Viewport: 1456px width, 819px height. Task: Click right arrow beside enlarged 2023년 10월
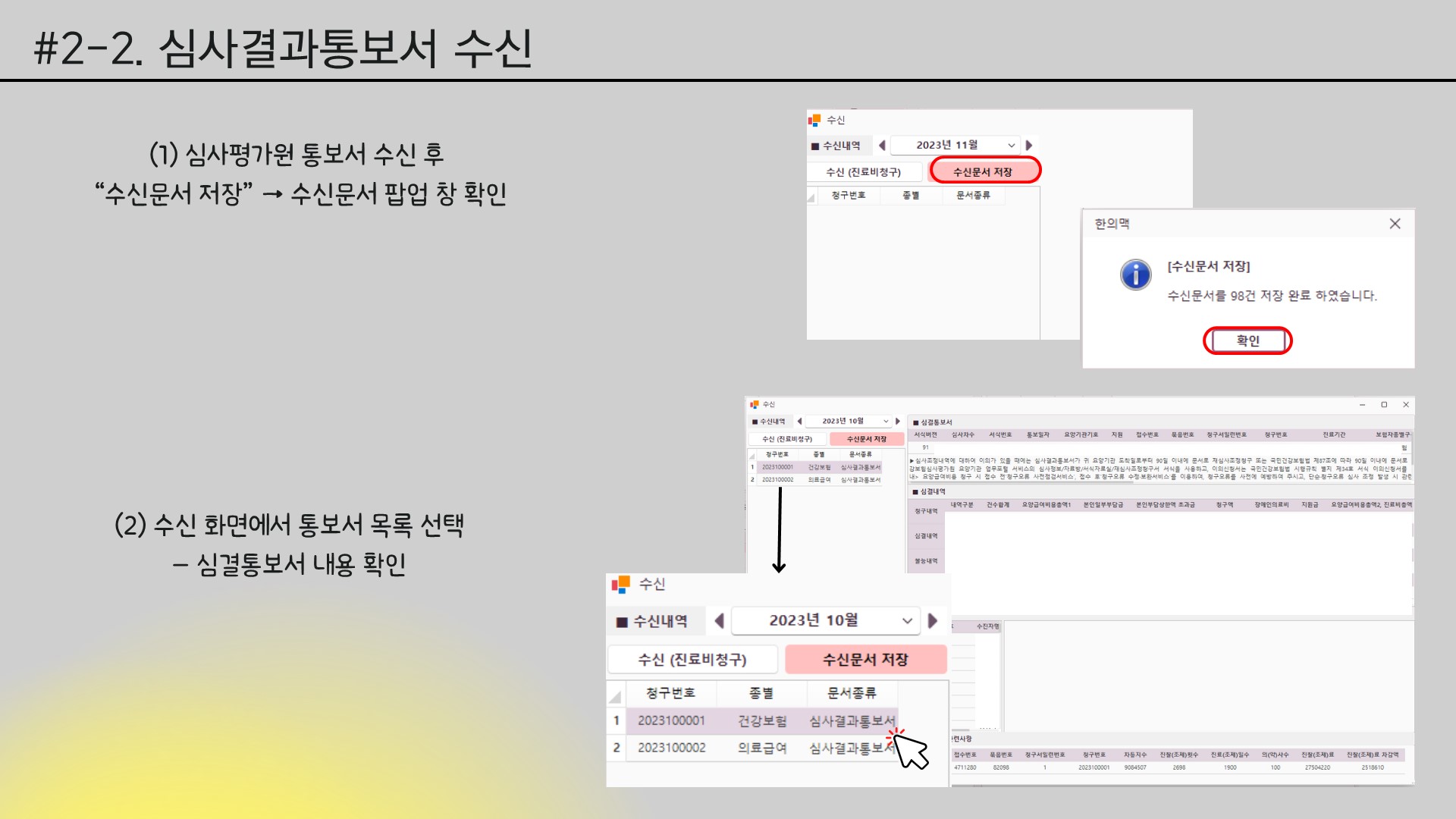point(933,621)
